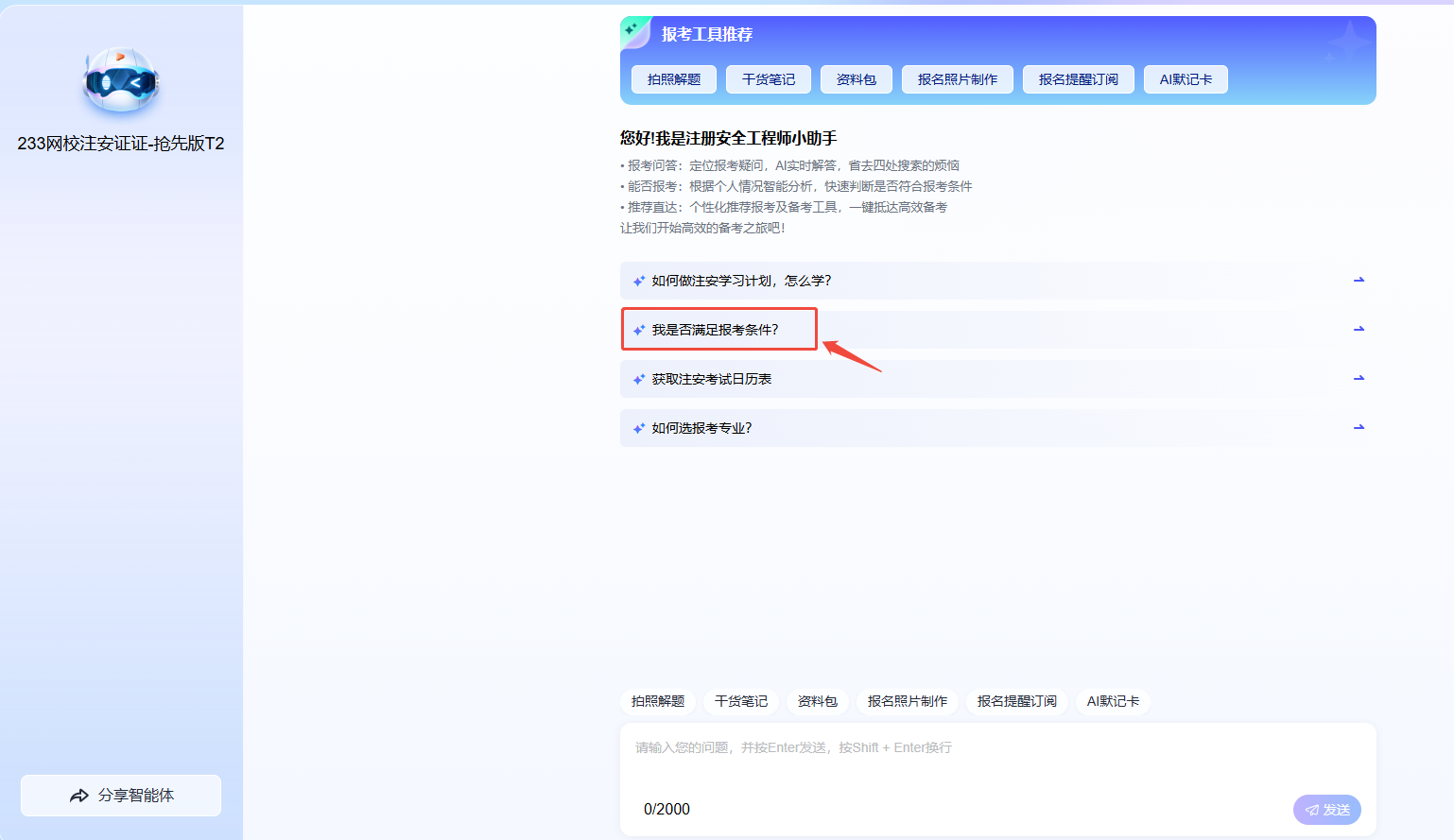Click the 分享智能体 share button
The width and height of the screenshot is (1454, 840).
[121, 796]
